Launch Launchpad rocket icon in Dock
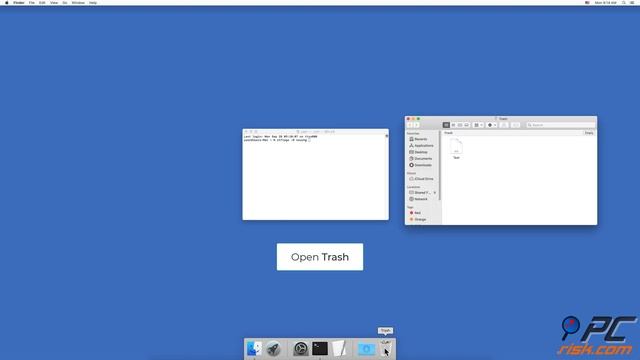 pyautogui.click(x=273, y=349)
